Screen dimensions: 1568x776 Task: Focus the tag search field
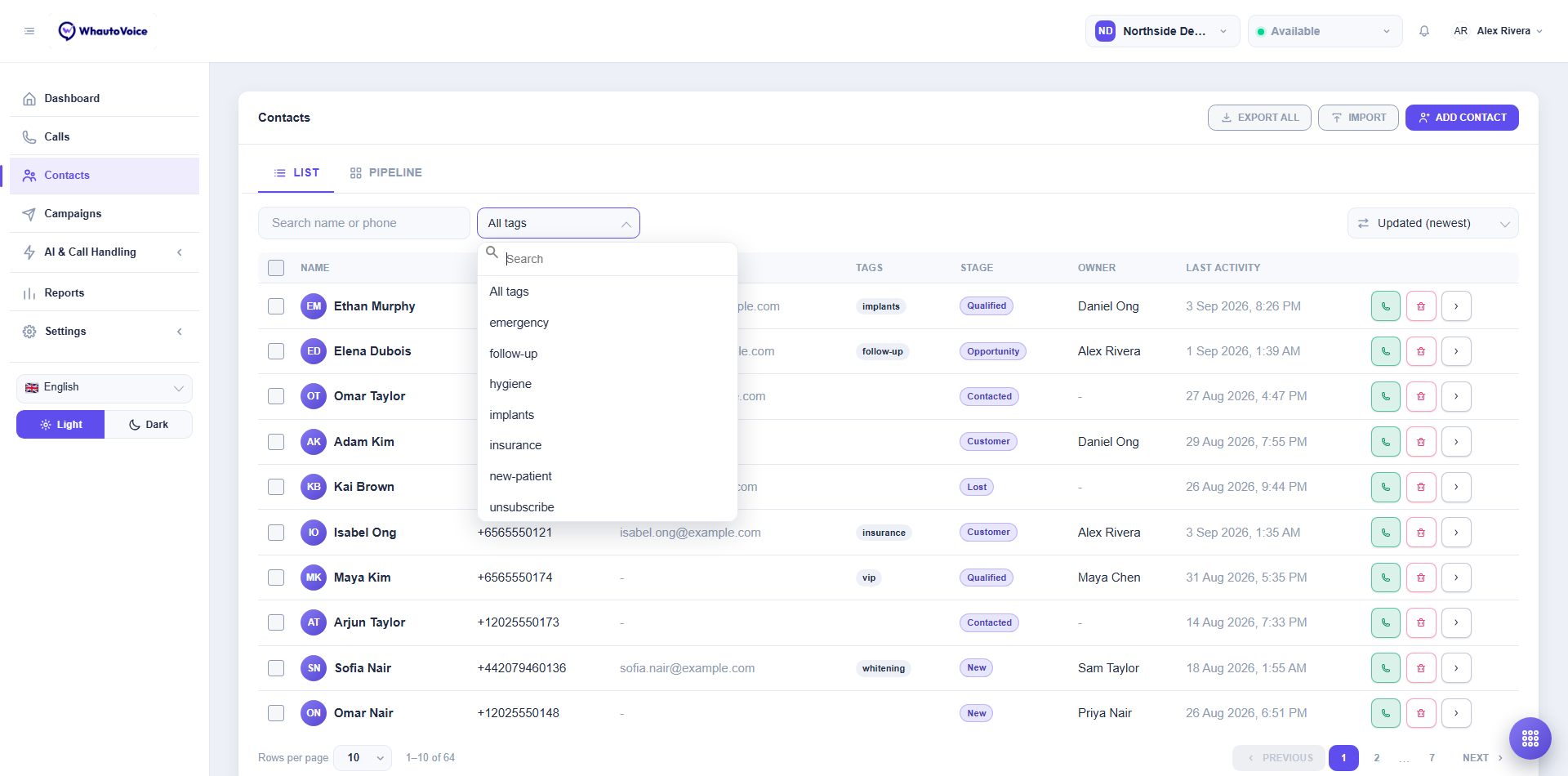pos(616,259)
